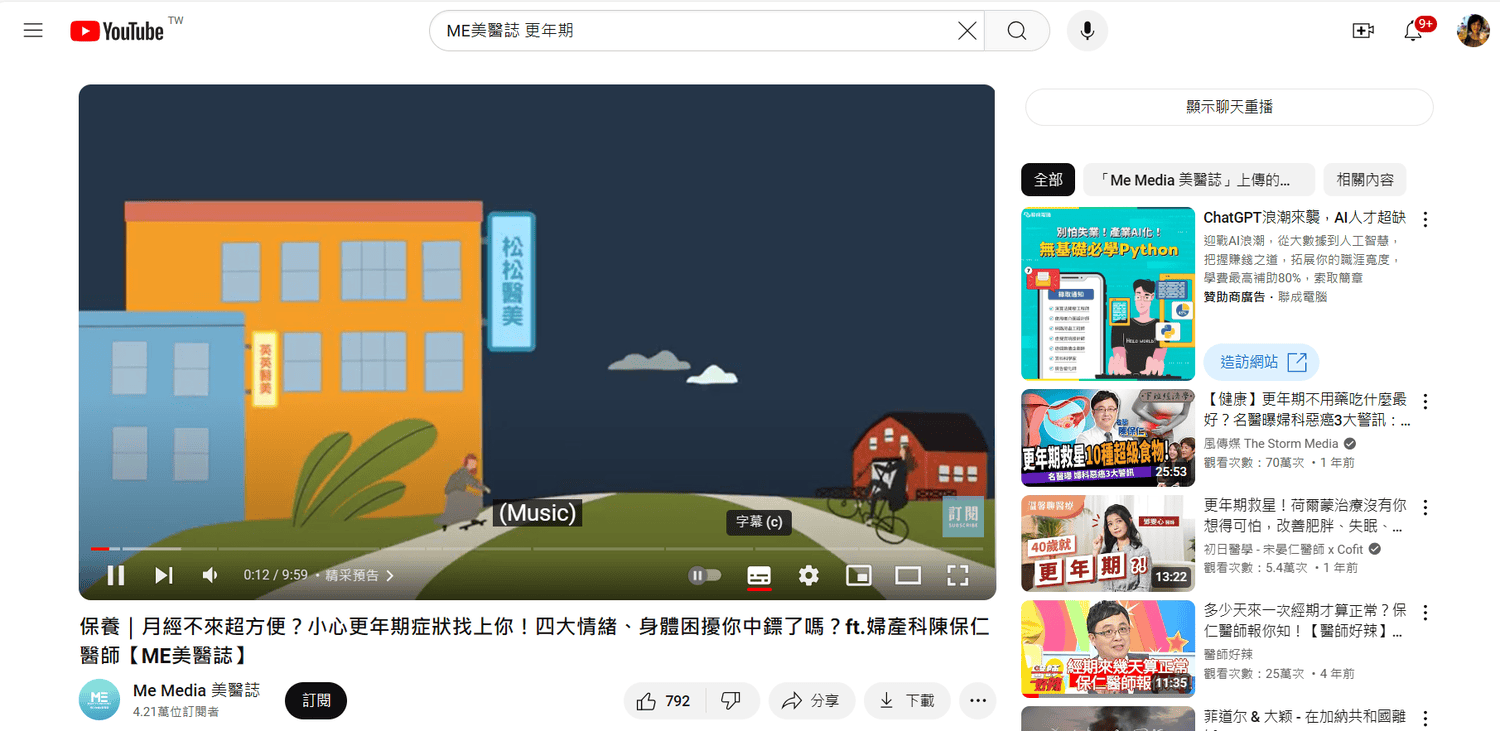
Task: Show chat replay (顯示聊天重播)
Action: pyautogui.click(x=1229, y=107)
